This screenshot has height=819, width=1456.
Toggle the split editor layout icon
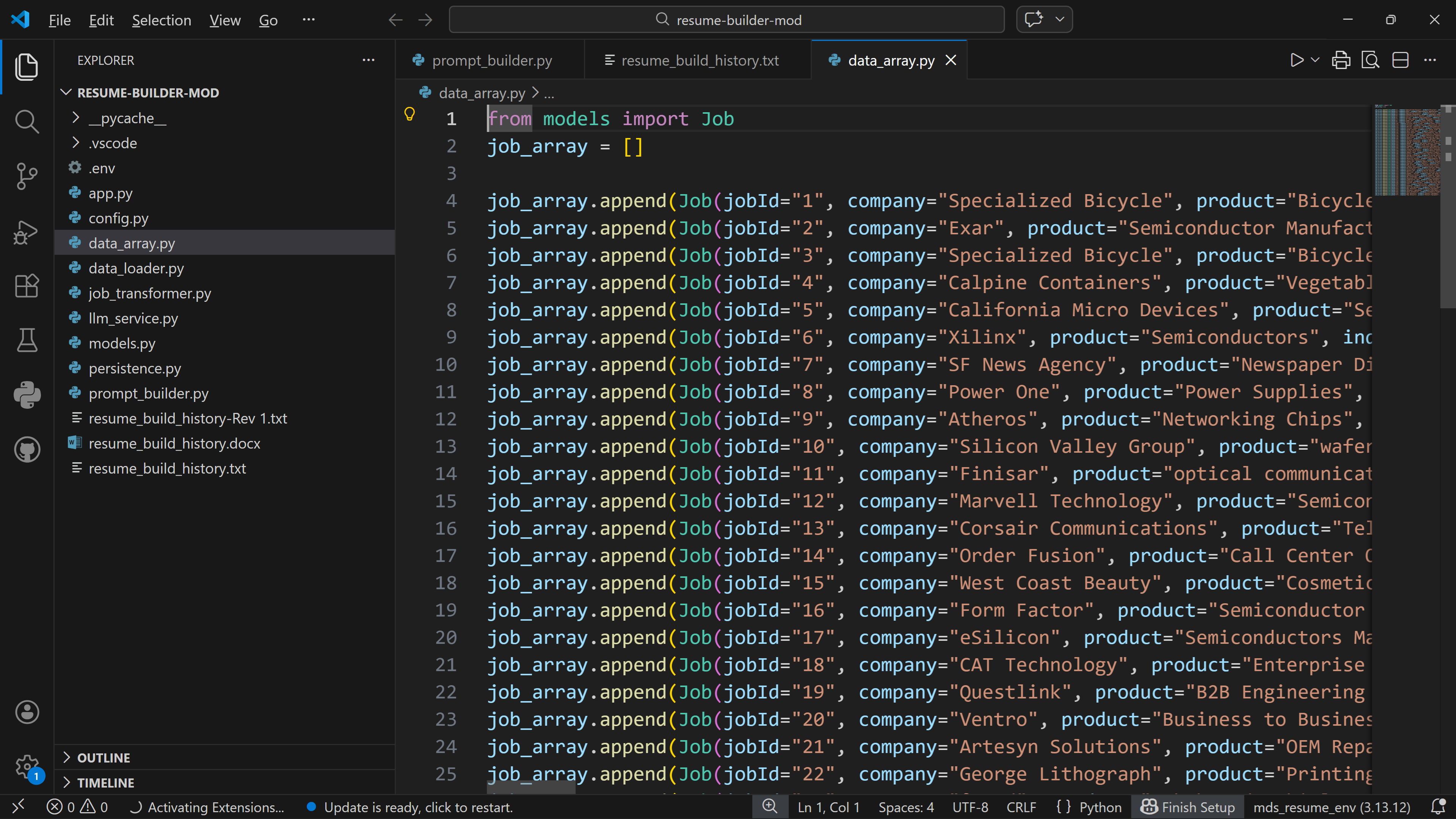(1400, 60)
